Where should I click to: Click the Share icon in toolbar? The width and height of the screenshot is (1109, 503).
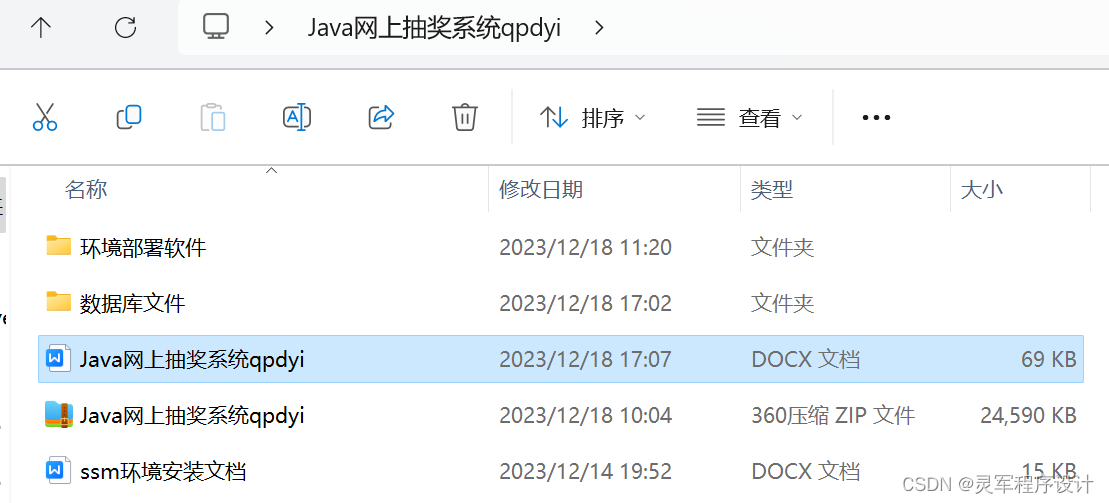click(x=381, y=117)
